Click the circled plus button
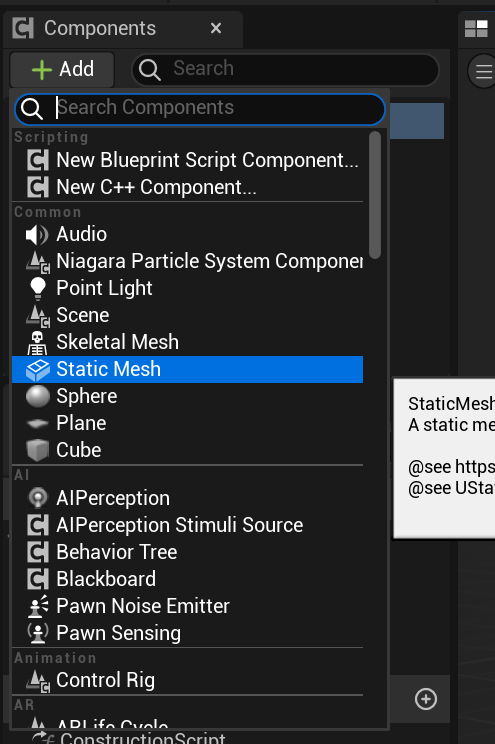The width and height of the screenshot is (495, 744). coord(426,699)
